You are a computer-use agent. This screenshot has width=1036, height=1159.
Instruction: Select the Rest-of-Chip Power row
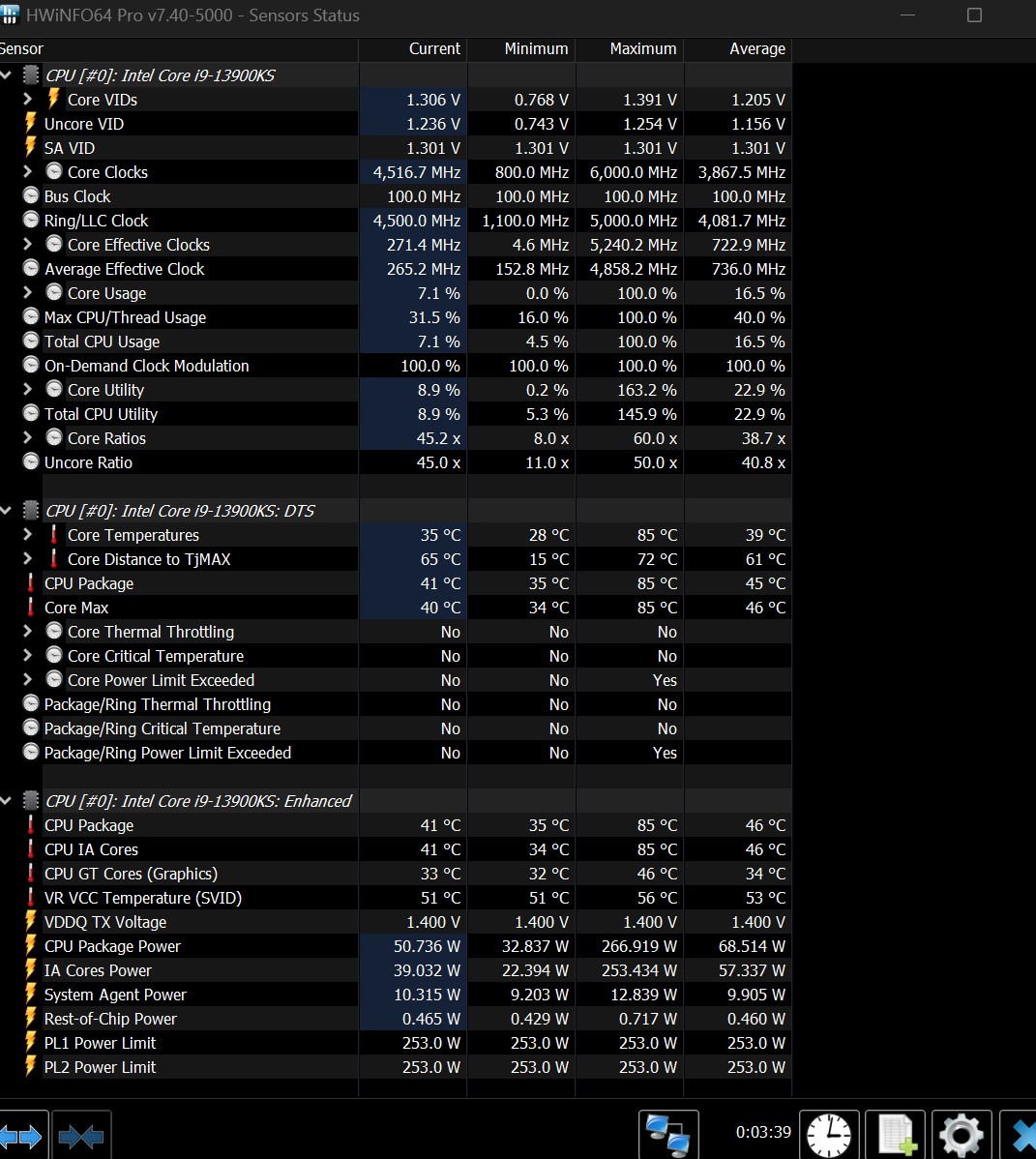coord(396,1019)
